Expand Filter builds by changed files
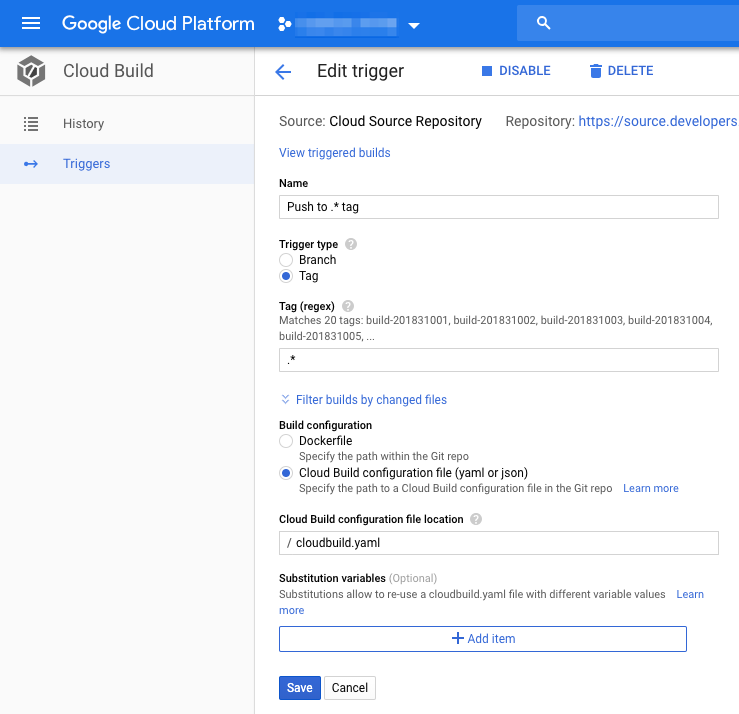Image resolution: width=739 pixels, height=714 pixels. [363, 400]
